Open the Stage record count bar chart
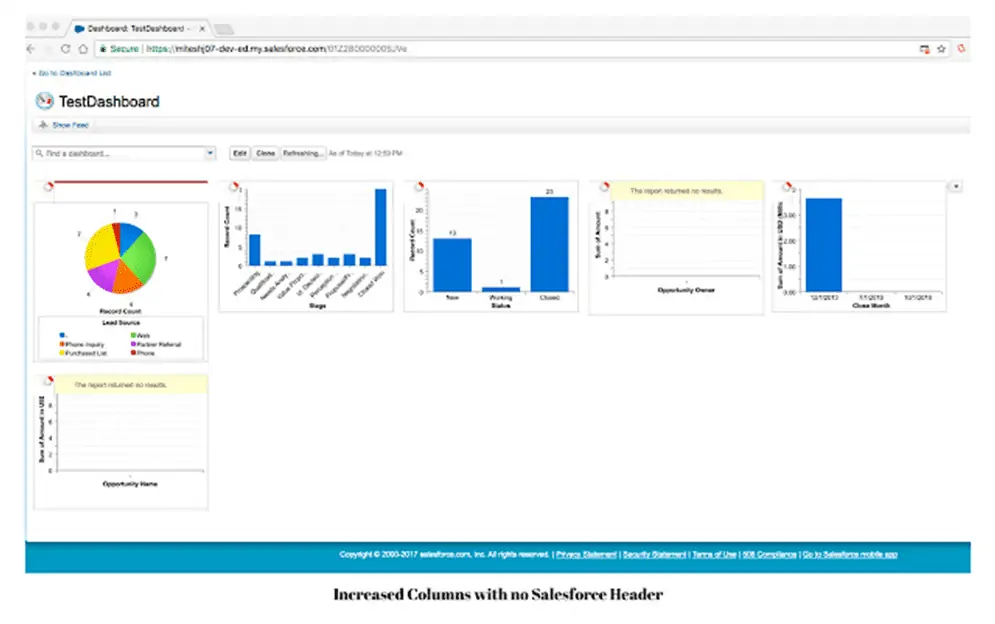 pyautogui.click(x=306, y=246)
